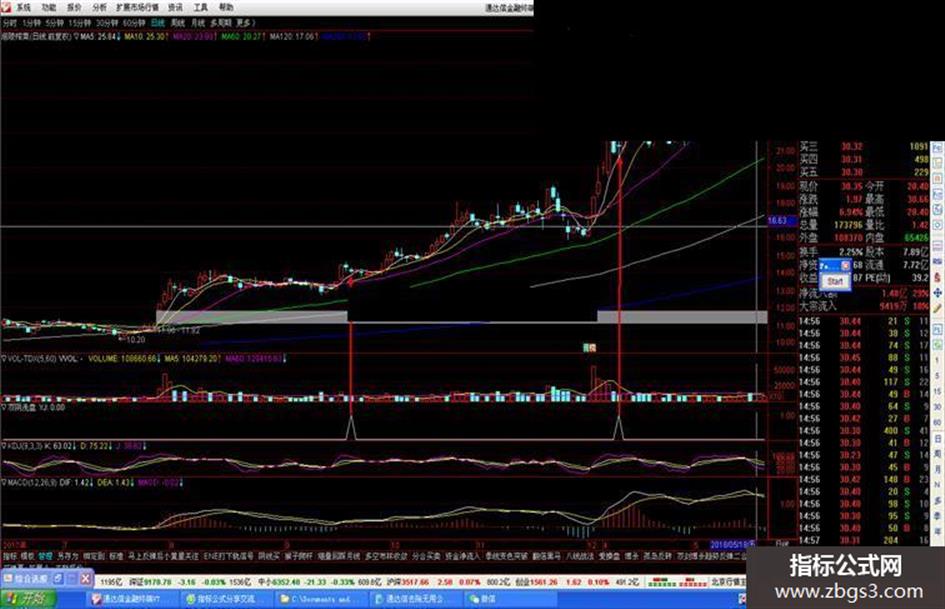Select the ENE打下轨信号 indicator
The height and width of the screenshot is (609, 945).
(x=228, y=556)
